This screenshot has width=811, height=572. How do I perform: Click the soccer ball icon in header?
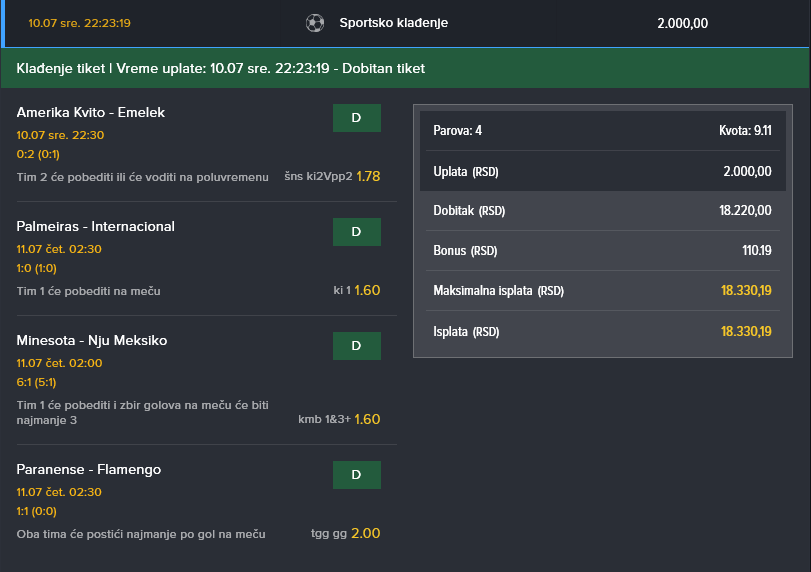314,23
